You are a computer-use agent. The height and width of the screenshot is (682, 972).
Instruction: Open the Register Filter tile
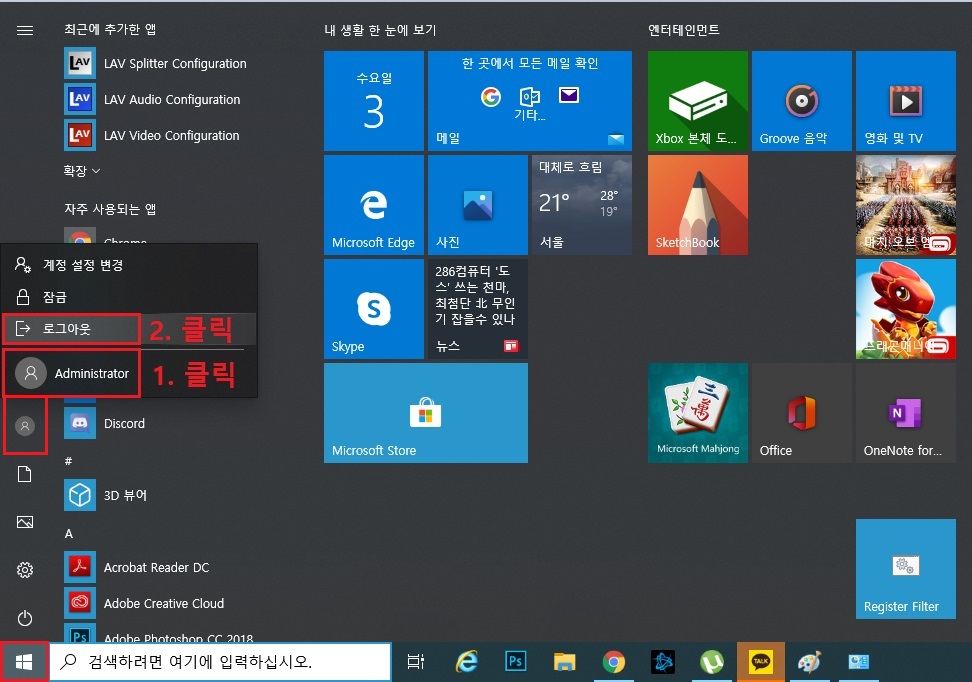click(906, 569)
